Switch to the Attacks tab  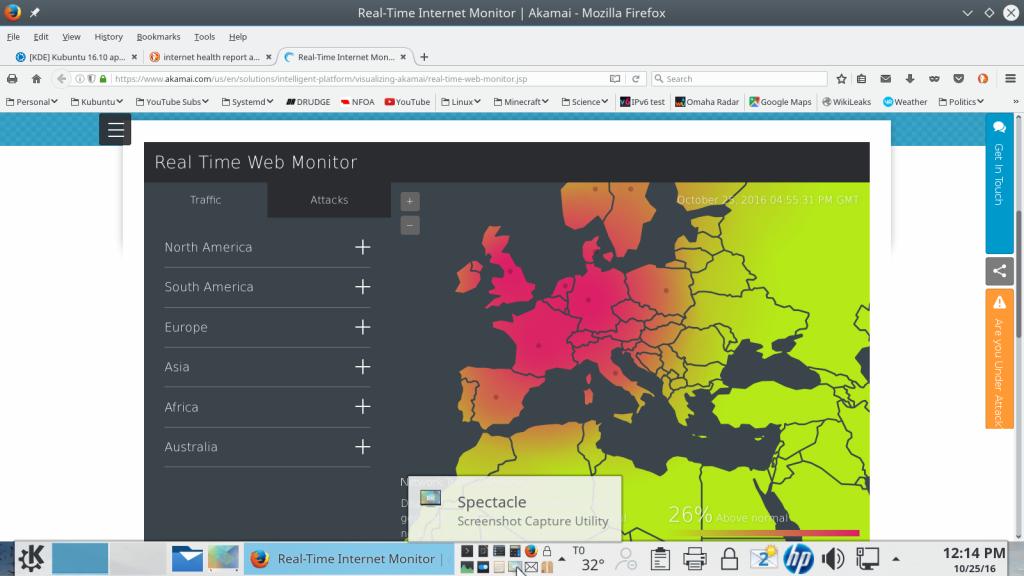click(329, 200)
